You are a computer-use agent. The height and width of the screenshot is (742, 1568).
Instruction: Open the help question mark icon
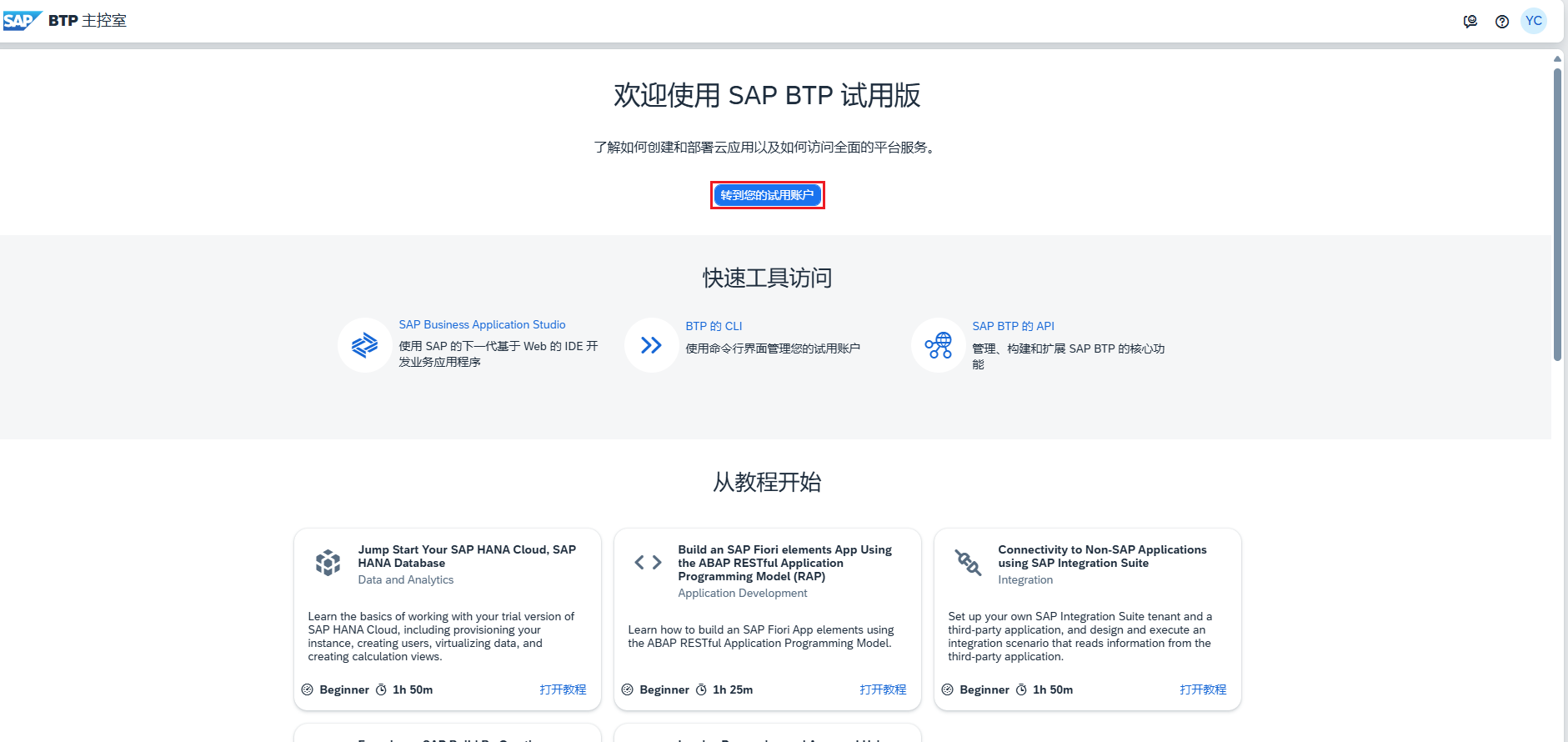click(1502, 22)
